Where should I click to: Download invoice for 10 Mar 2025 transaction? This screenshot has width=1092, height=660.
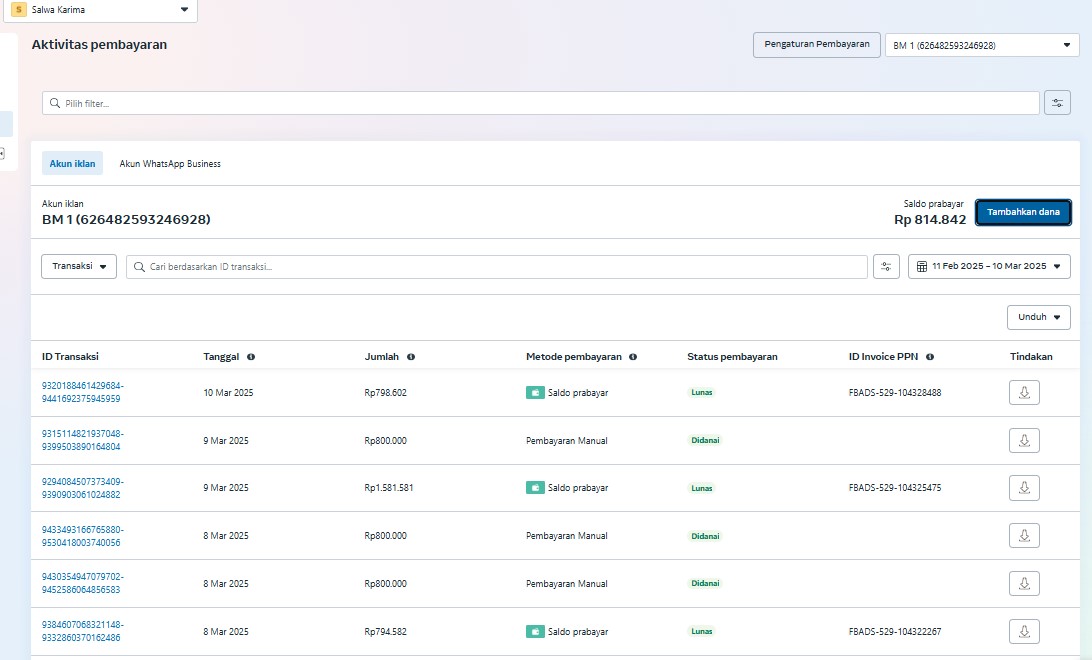coord(1024,393)
